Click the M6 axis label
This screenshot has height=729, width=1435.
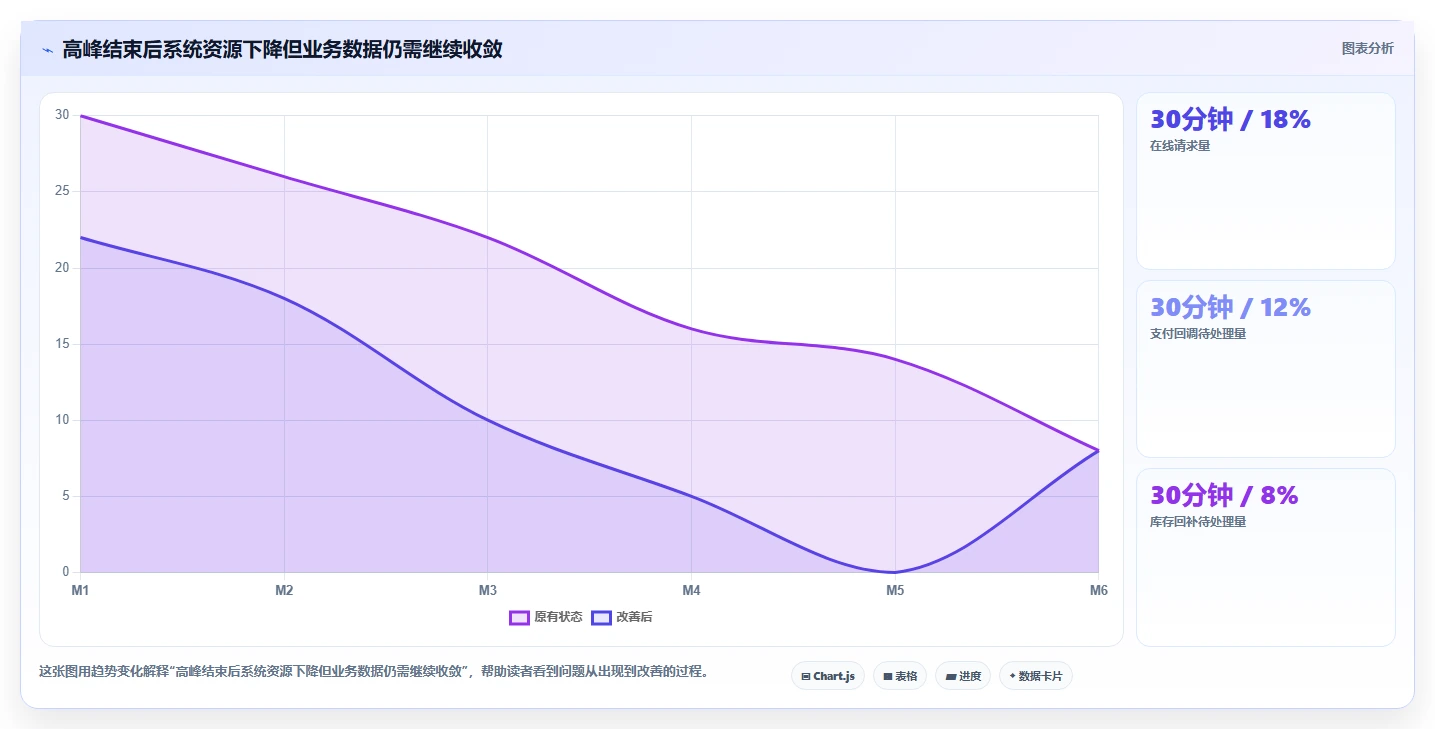point(1098,590)
